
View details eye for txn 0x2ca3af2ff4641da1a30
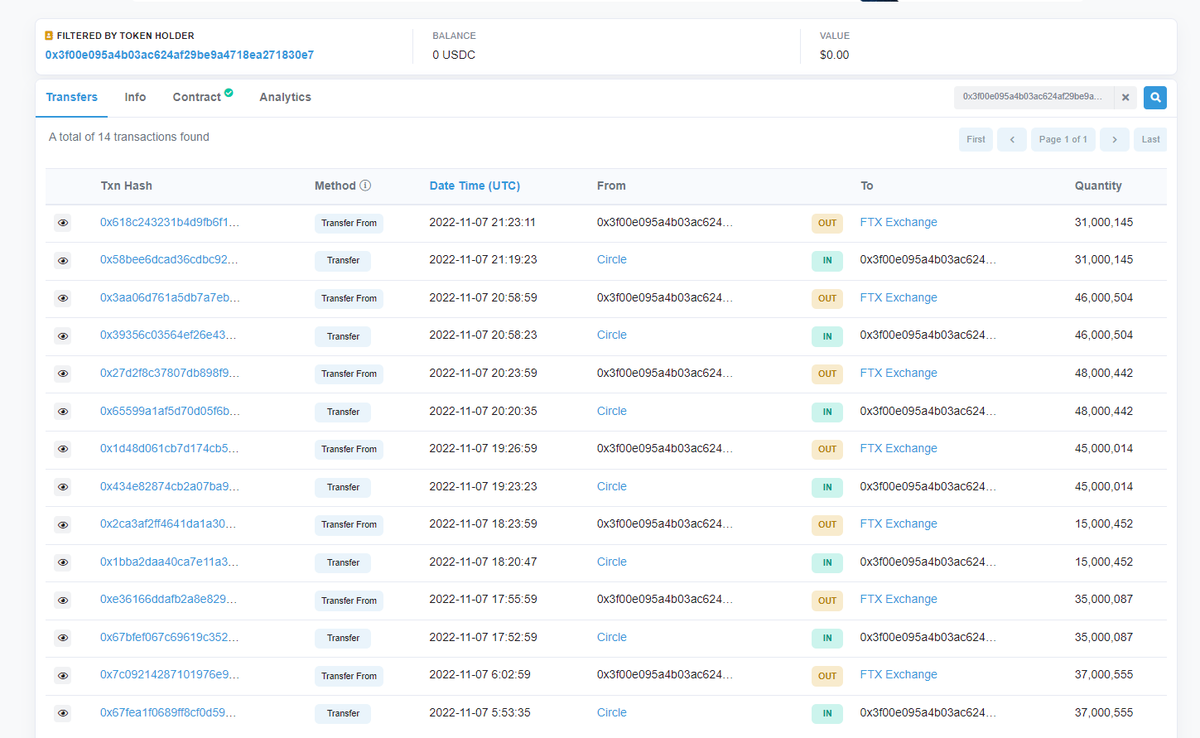[x=63, y=525]
